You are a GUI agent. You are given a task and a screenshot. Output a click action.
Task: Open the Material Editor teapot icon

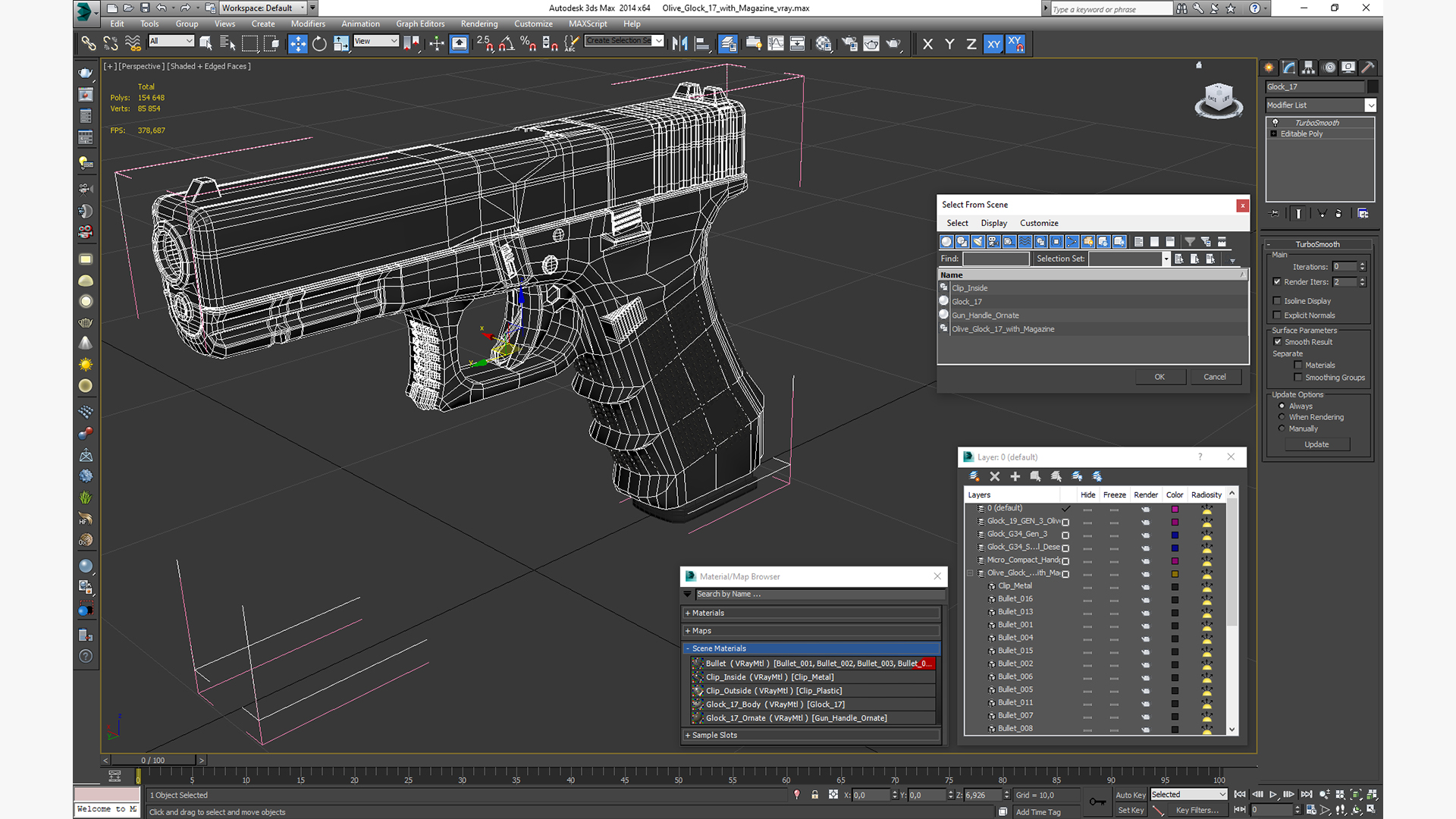[824, 44]
